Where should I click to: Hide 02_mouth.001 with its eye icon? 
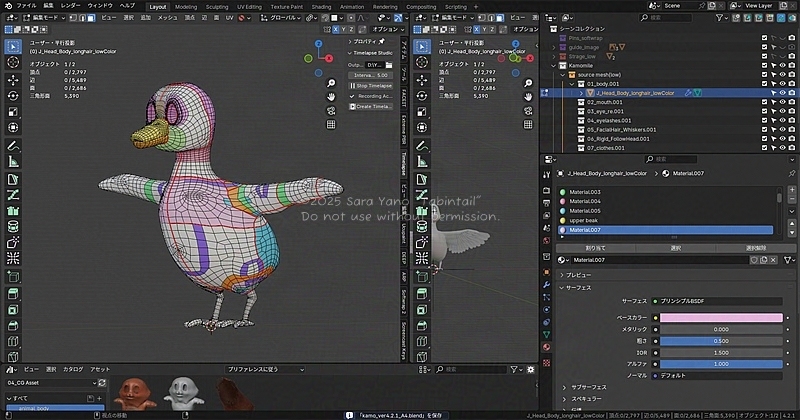click(x=783, y=102)
